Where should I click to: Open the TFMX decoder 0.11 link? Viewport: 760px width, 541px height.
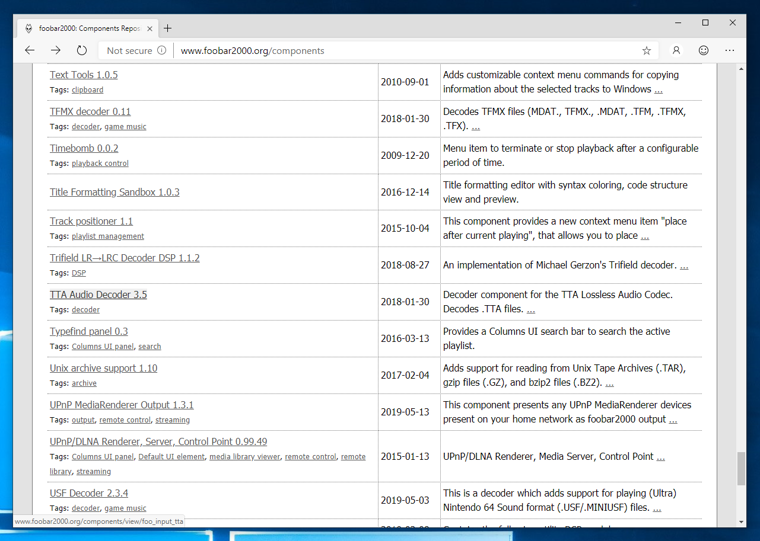point(90,111)
